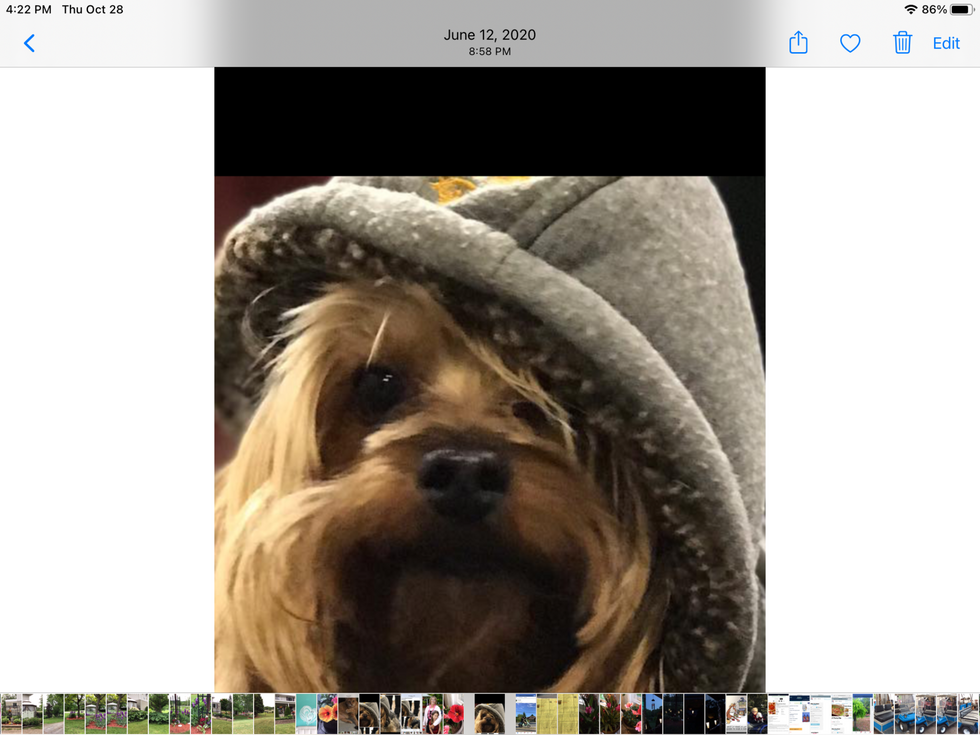Delete the photo with the trash icon

(x=902, y=42)
